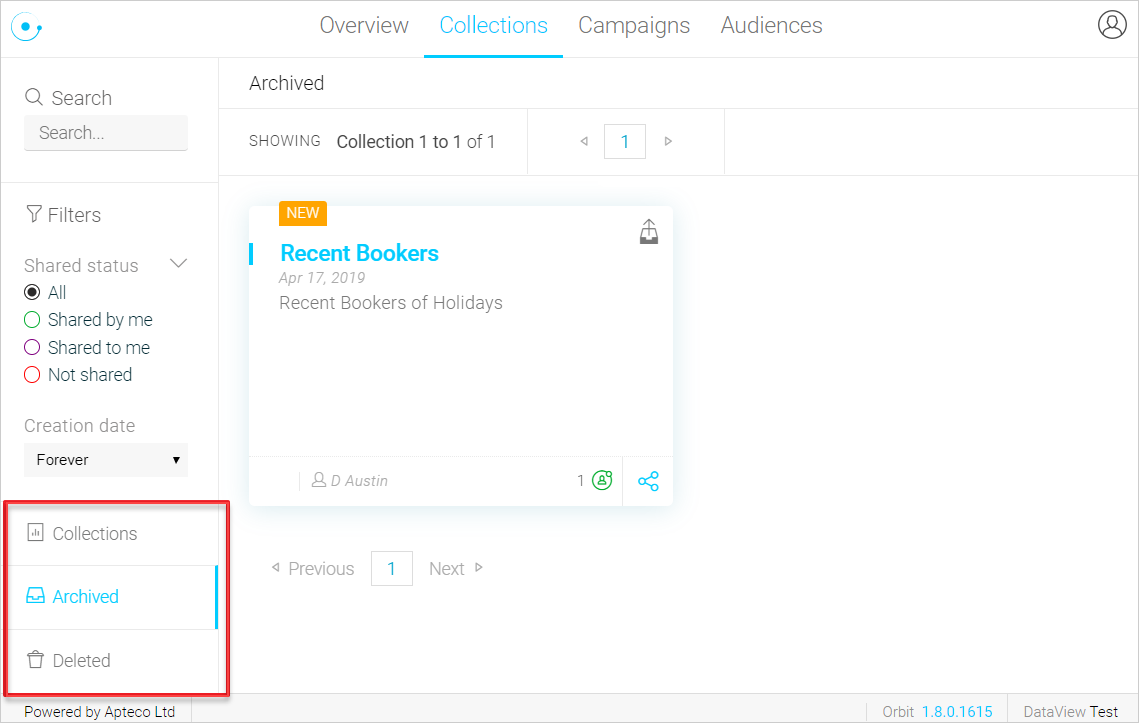Click the Search input field
The width and height of the screenshot is (1139, 723).
click(x=106, y=133)
